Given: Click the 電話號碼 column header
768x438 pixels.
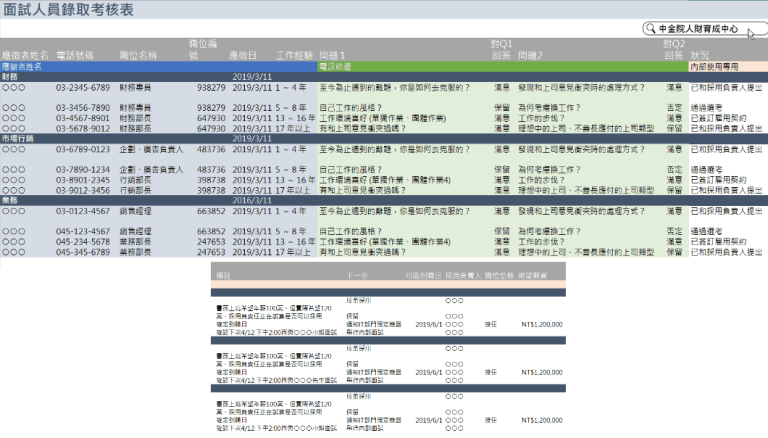Looking at the screenshot, I should (77, 55).
